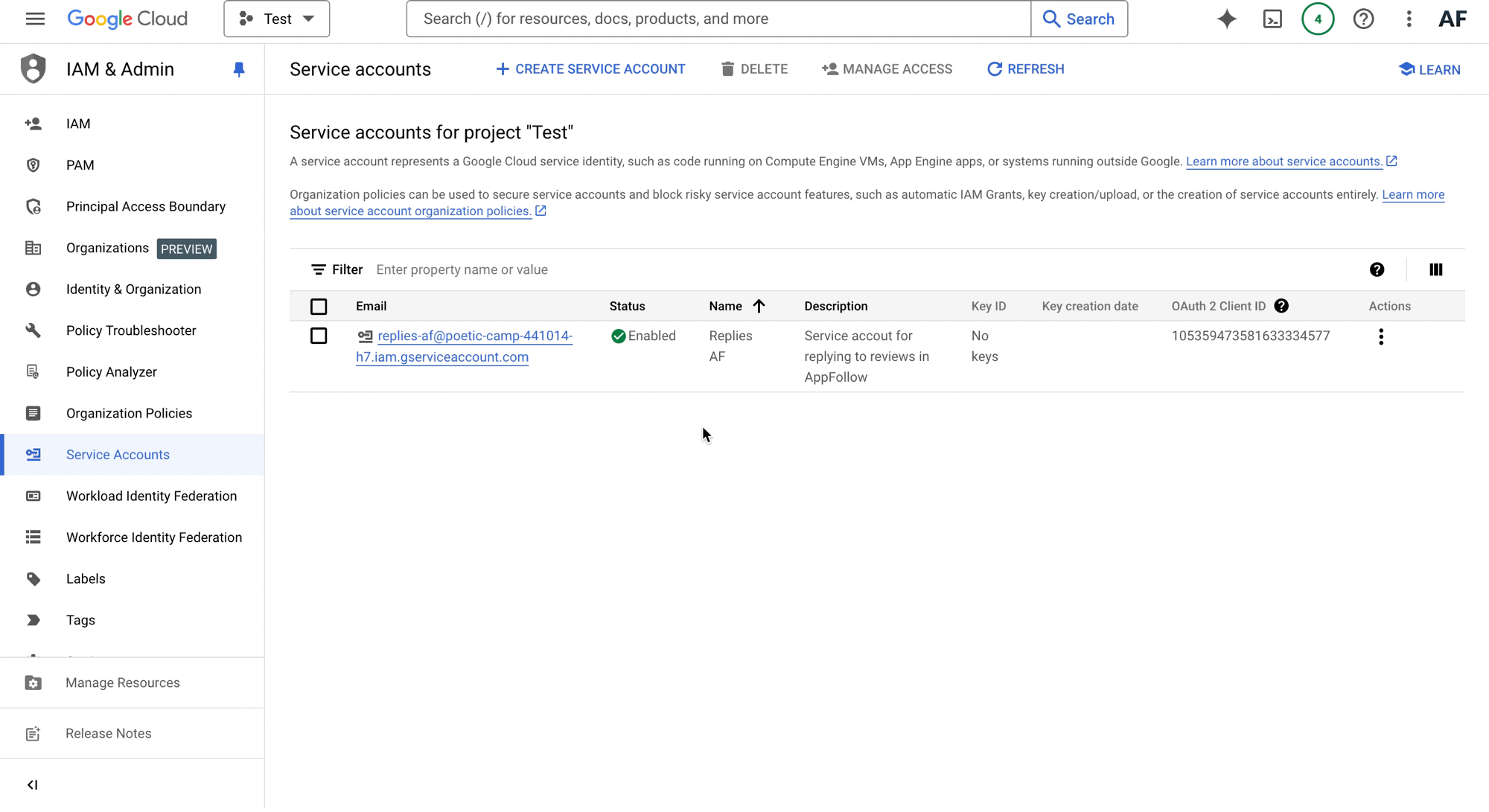Open Identity & Organization page

pyautogui.click(x=133, y=289)
